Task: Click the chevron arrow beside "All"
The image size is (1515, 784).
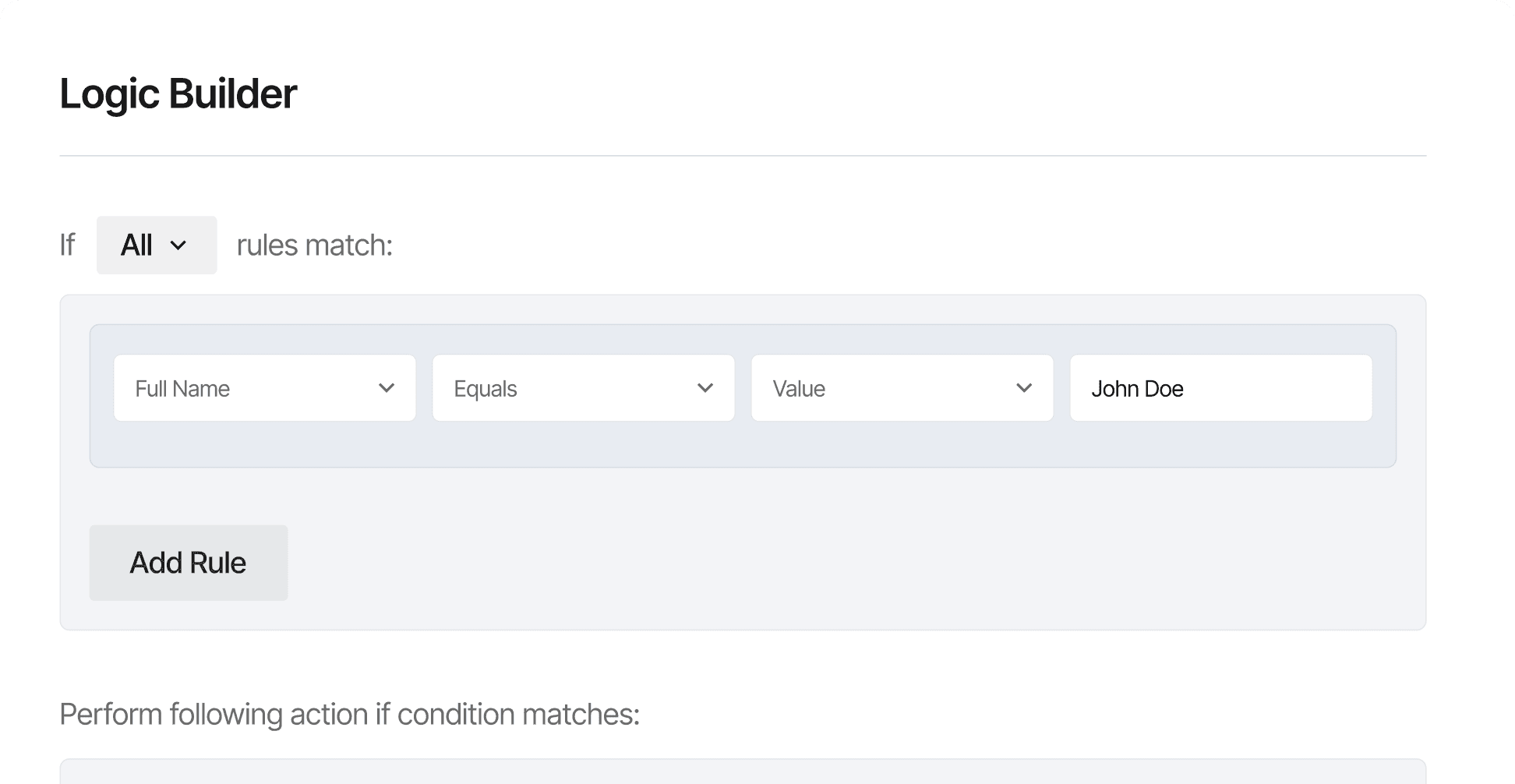Action: coord(178,245)
